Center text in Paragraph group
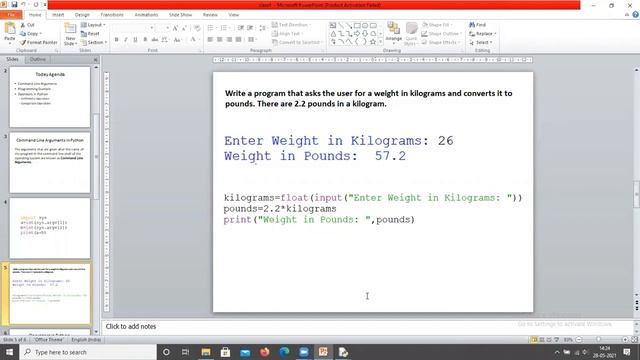Screen dimensions: 640x360 click(x=220, y=40)
